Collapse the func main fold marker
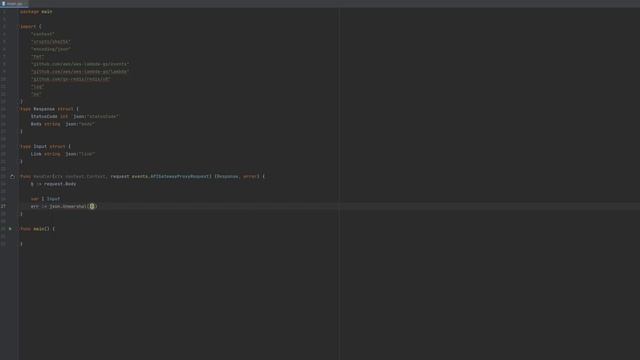This screenshot has height=360, width=640. click(18, 229)
